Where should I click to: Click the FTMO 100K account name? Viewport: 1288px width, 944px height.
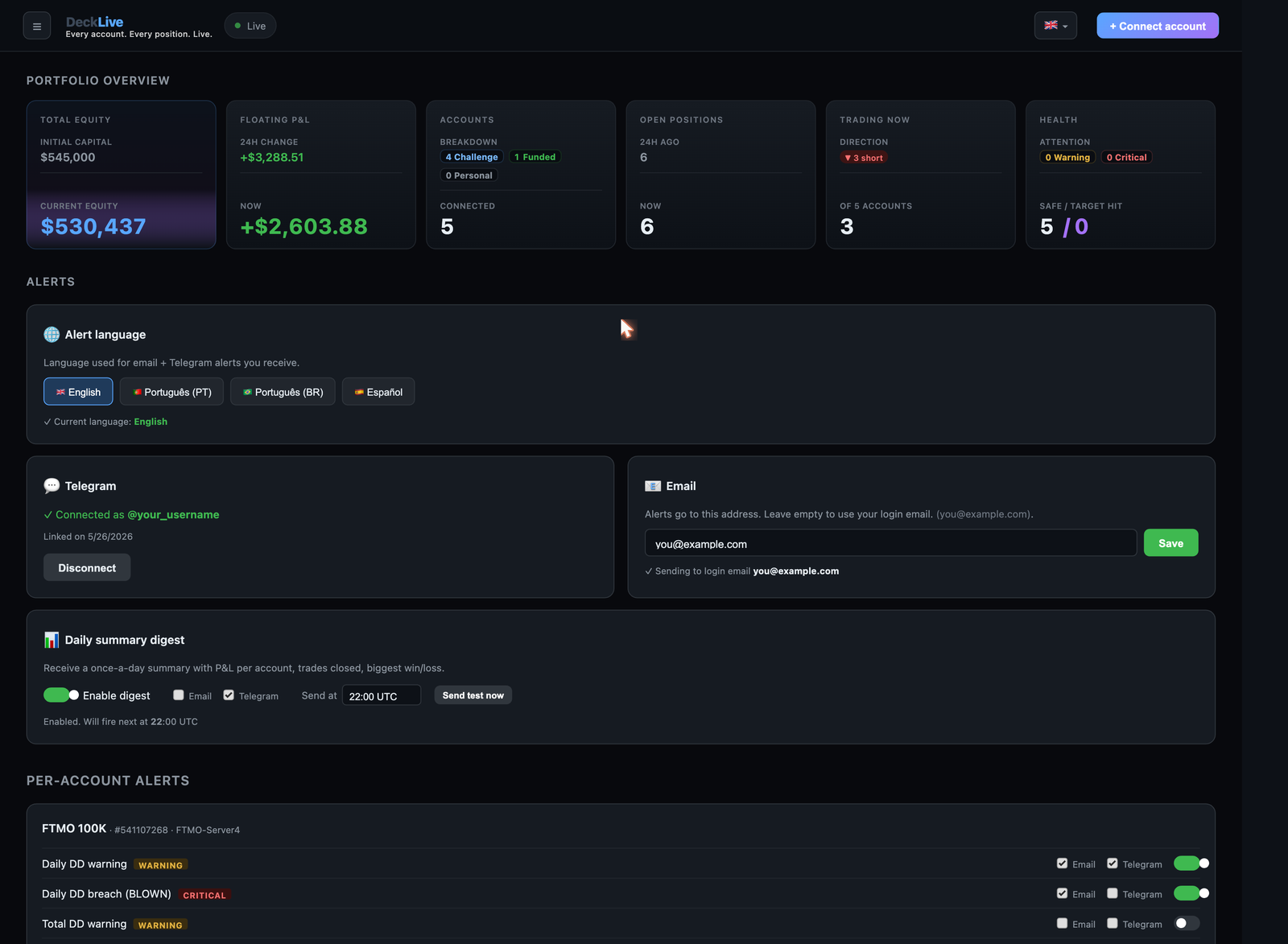74,828
